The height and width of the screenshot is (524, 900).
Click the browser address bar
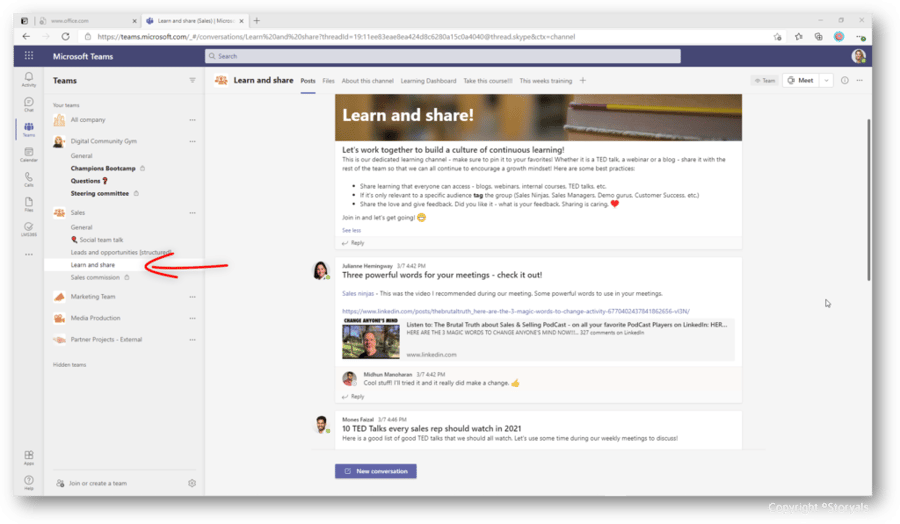pyautogui.click(x=425, y=37)
